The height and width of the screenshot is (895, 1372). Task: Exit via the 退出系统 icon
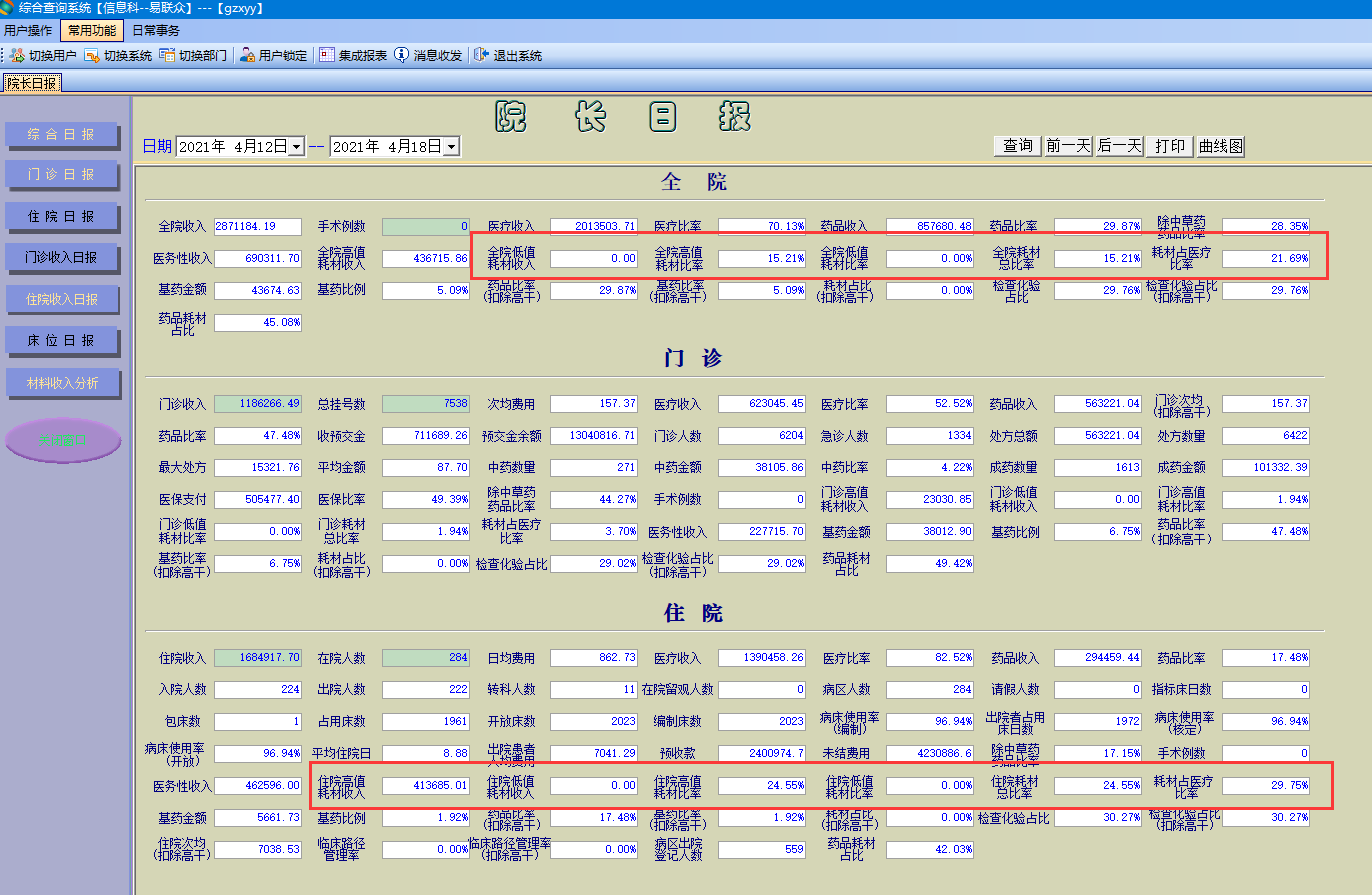[x=481, y=56]
